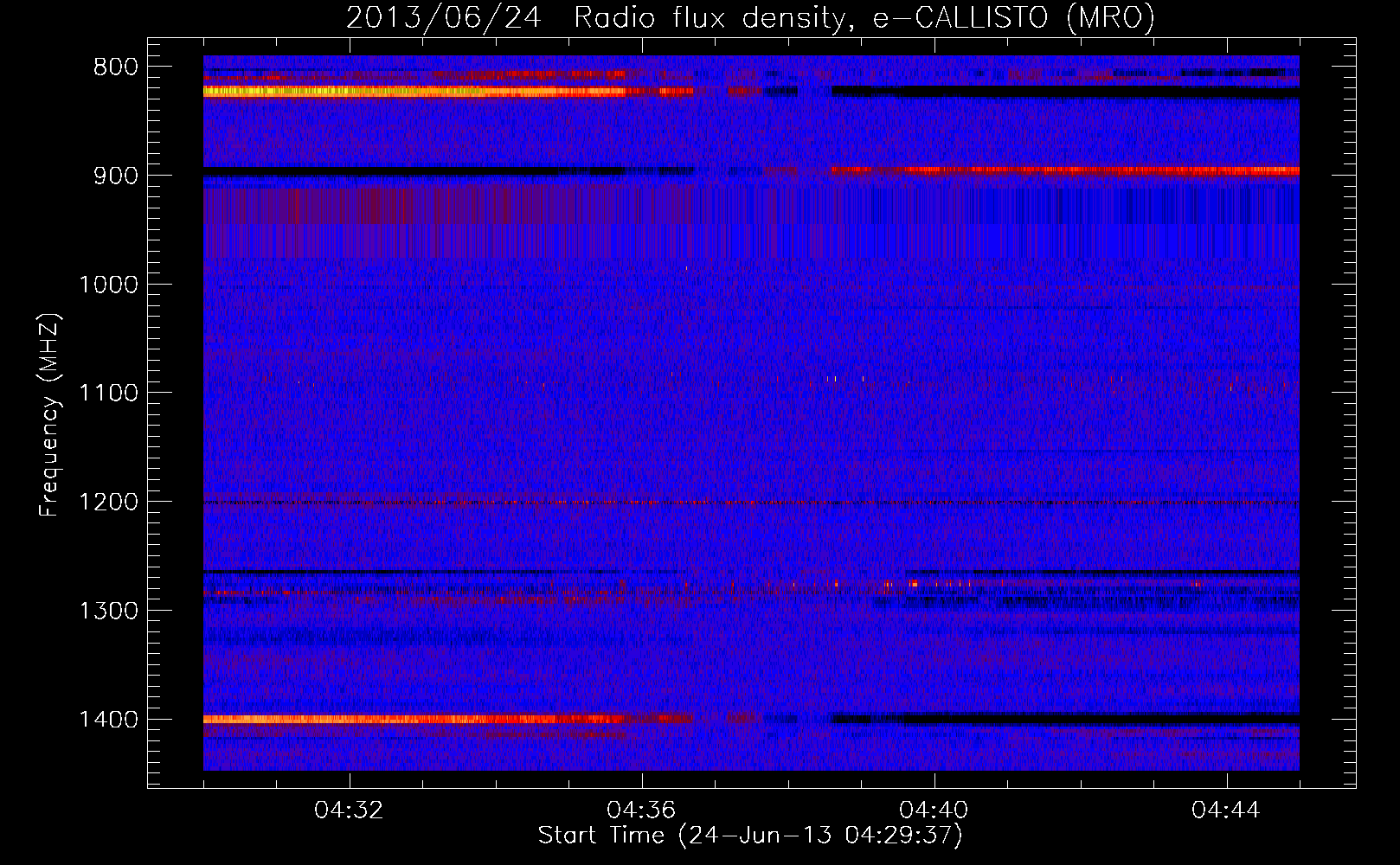The image size is (1400, 865).
Task: Click the 800 frequency tick label
Action: (116, 67)
